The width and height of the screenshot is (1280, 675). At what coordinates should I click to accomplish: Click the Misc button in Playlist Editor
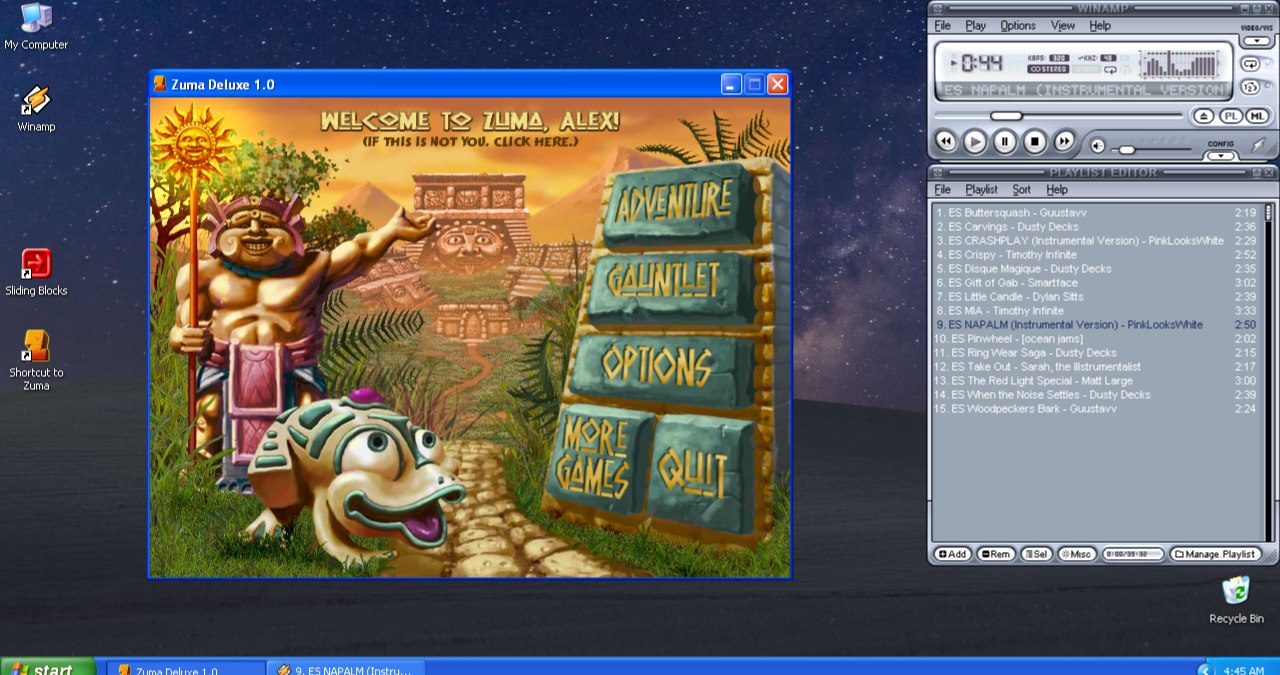(x=1076, y=554)
